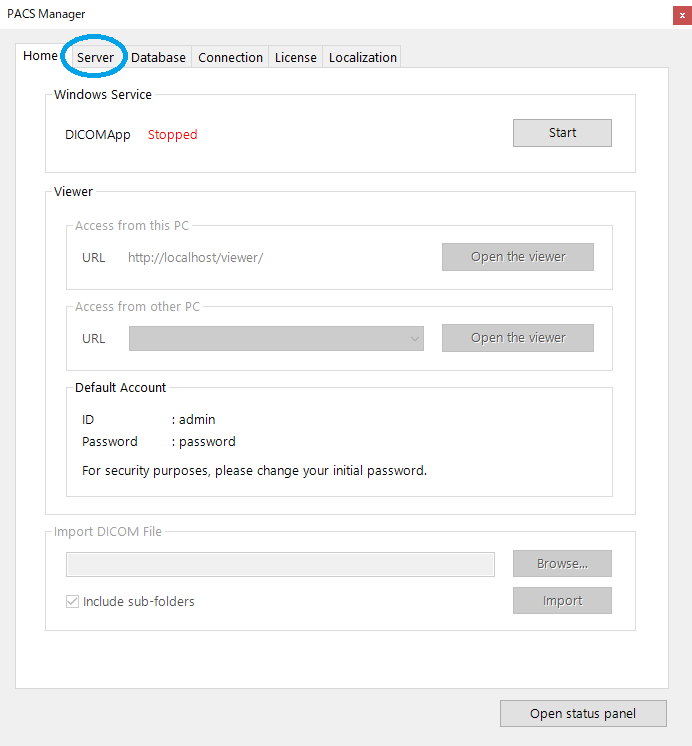The image size is (692, 746).
Task: Click the DICOM file path input field
Action: (x=280, y=564)
